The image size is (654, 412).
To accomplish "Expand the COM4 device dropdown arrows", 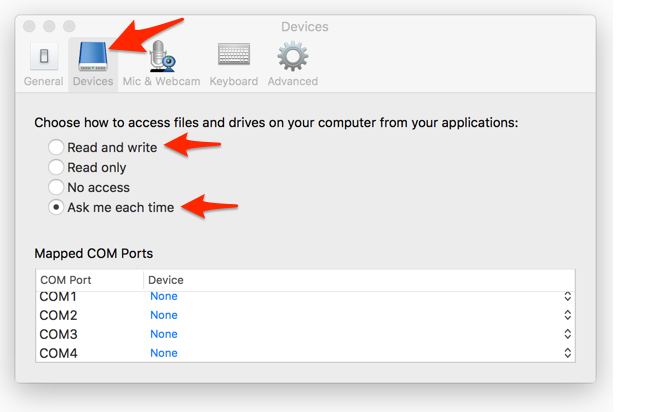I will pyautogui.click(x=567, y=353).
